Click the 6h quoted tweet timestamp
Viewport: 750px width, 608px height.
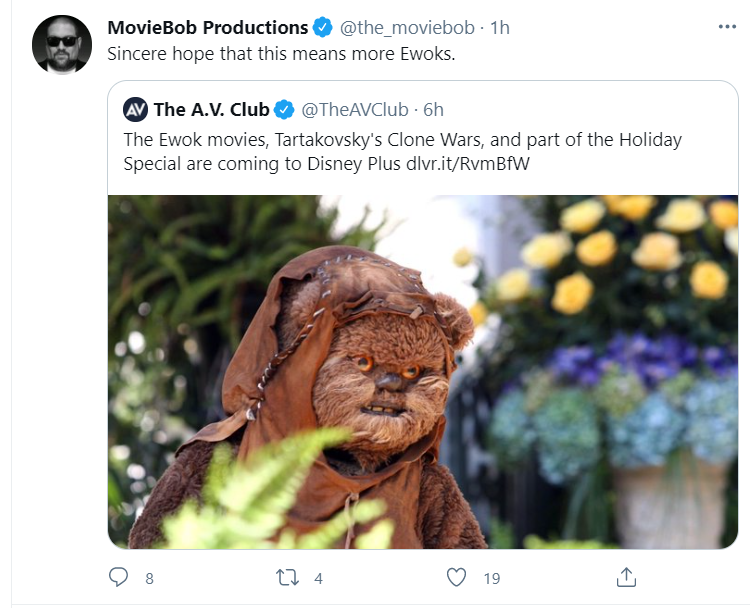coord(433,110)
